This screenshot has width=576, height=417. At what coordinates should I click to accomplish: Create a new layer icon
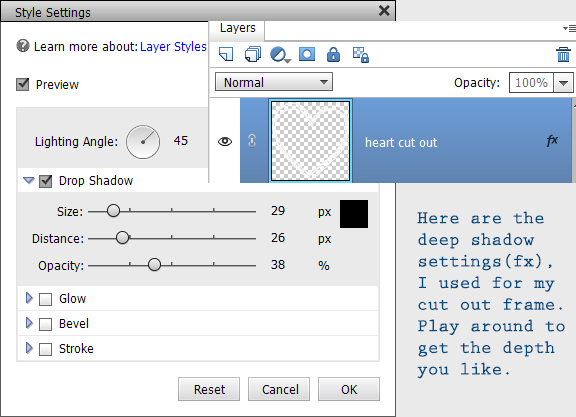coord(226,54)
